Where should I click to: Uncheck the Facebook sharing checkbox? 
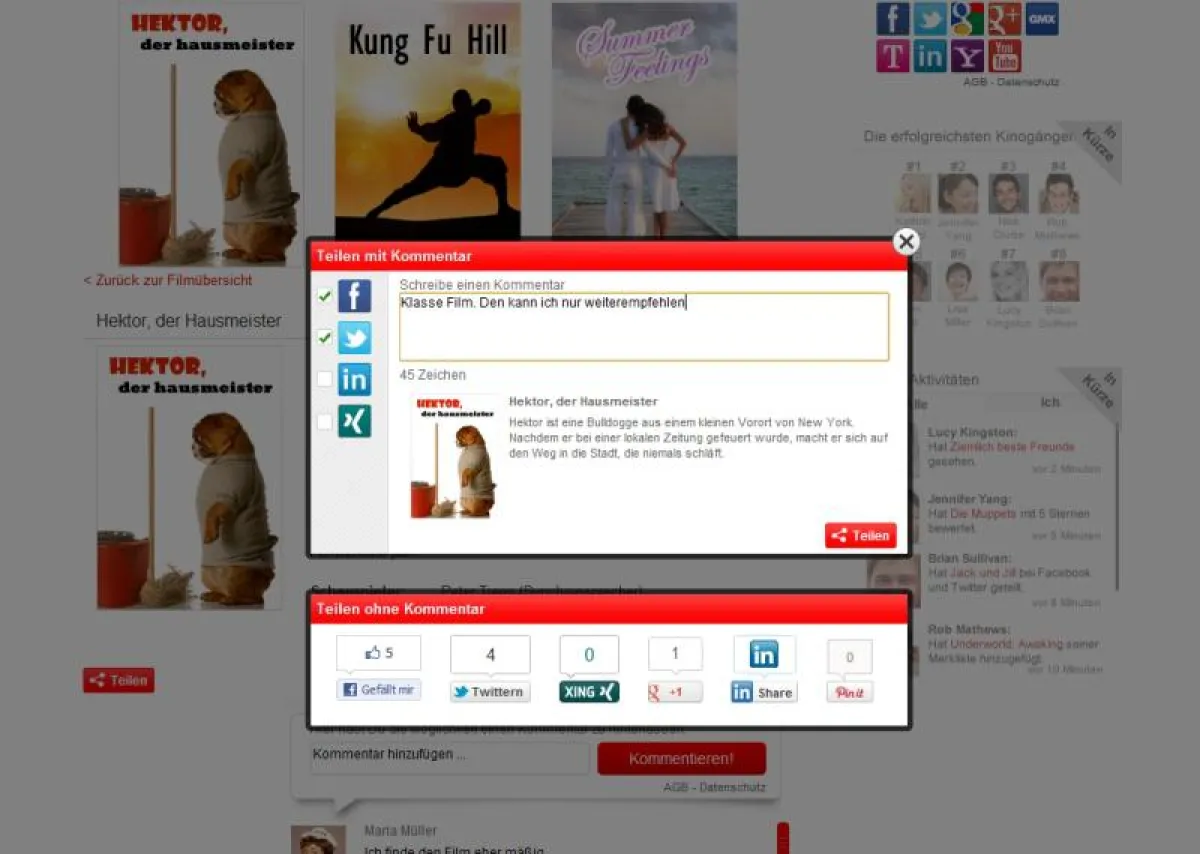pos(324,295)
